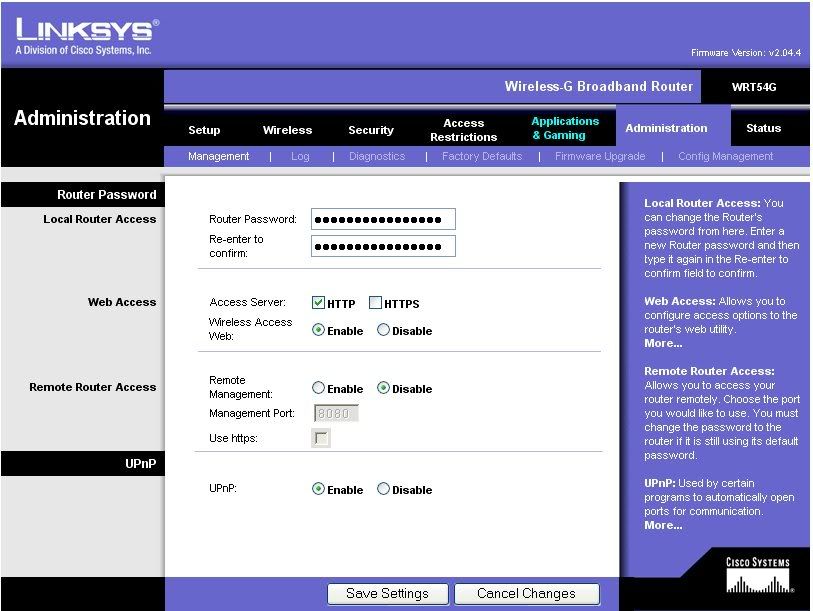Enable Remote Management radio button
Image resolution: width=813 pixels, height=611 pixels.
pos(319,388)
